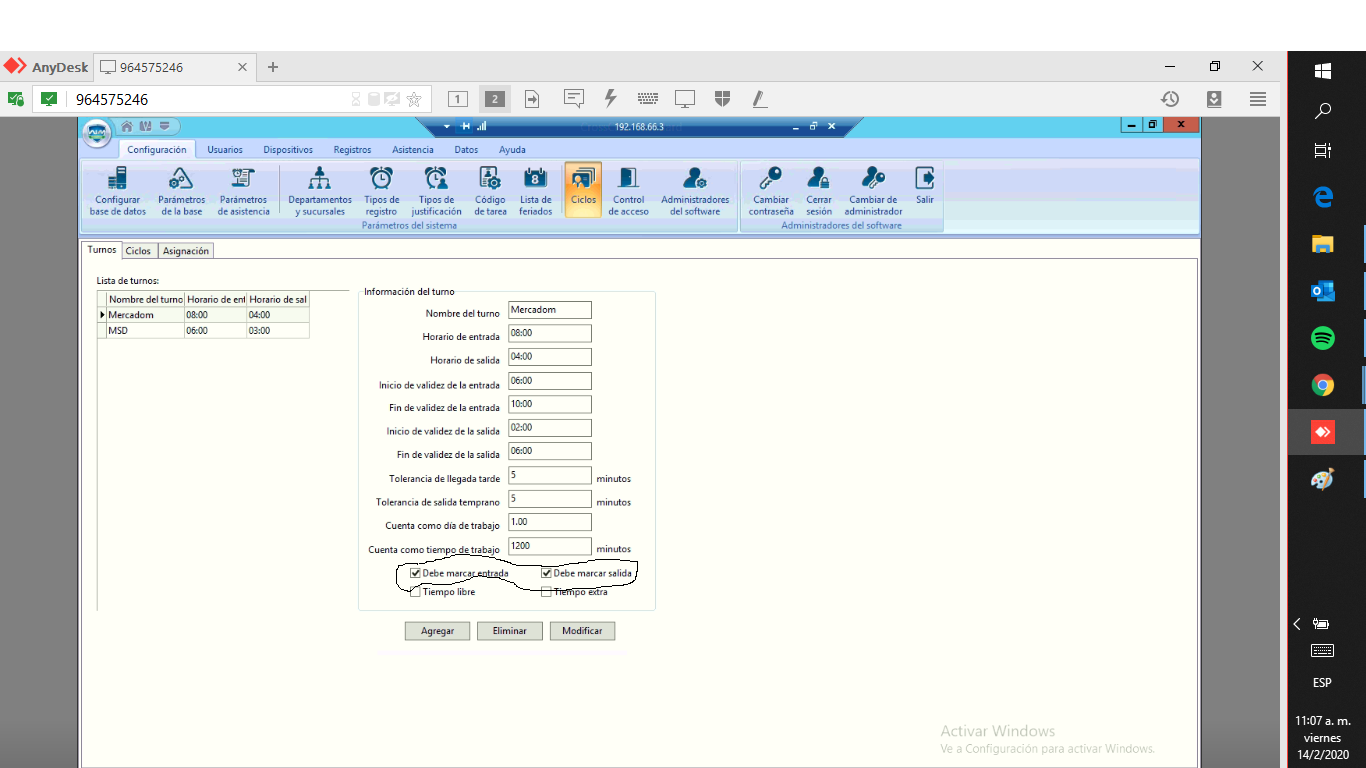Expand the remote connection bar dropdown arrow
Image resolution: width=1366 pixels, height=768 pixels.
tap(447, 127)
